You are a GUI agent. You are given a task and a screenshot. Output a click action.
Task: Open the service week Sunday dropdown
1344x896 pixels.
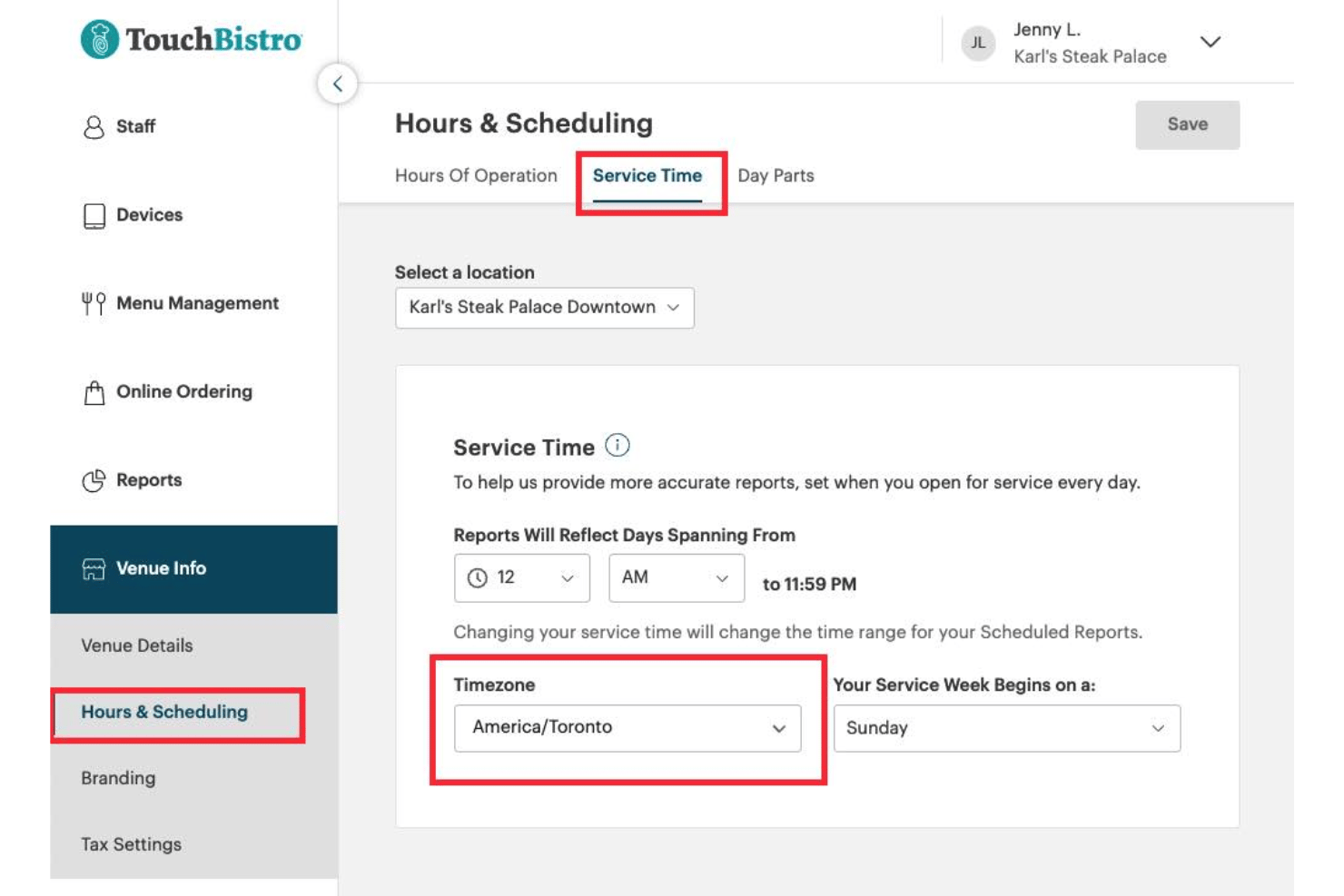1007,728
